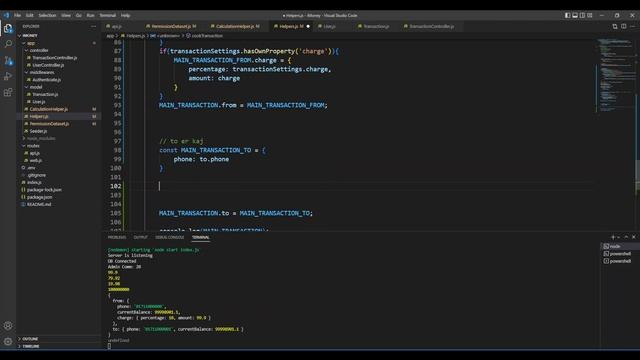Maximize the terminal panel size
The height and width of the screenshot is (360, 640).
[626, 237]
